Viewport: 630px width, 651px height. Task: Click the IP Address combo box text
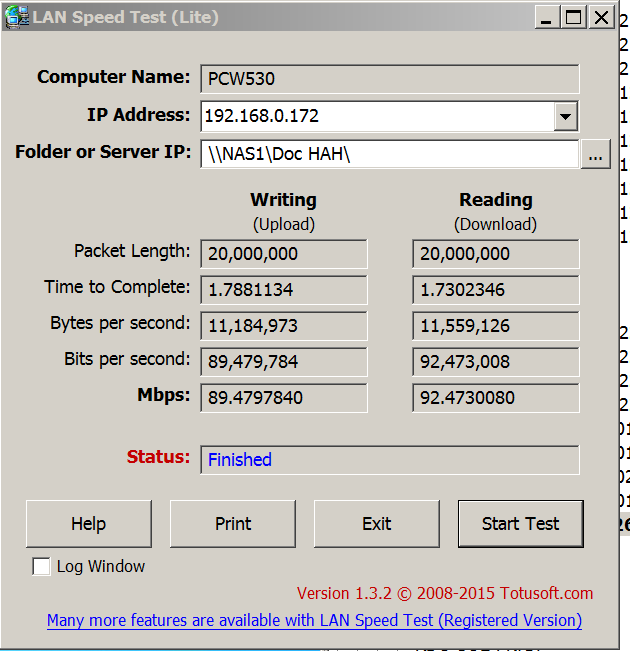[x=376, y=116]
